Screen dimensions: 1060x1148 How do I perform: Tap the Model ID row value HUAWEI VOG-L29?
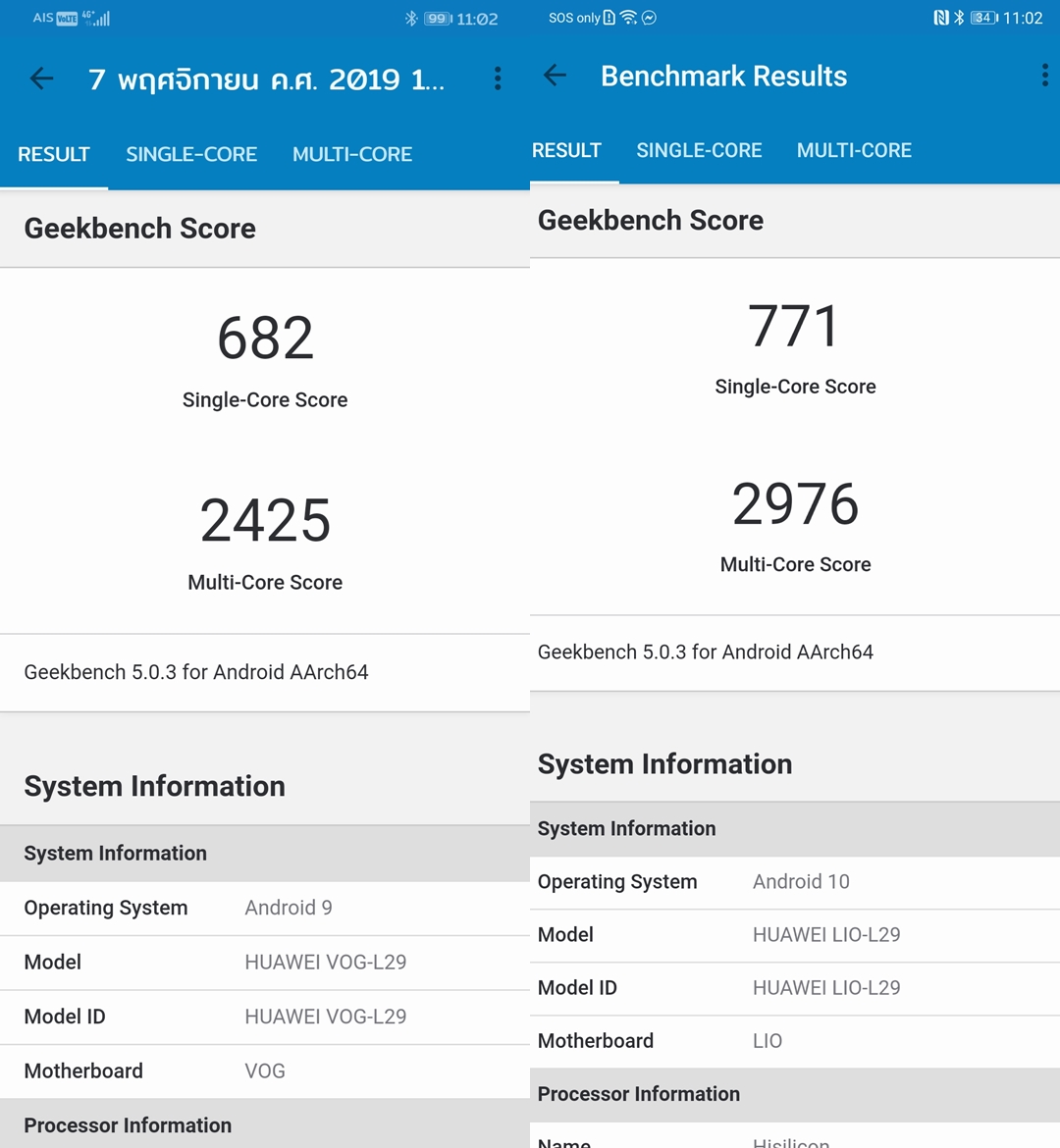tap(326, 1017)
